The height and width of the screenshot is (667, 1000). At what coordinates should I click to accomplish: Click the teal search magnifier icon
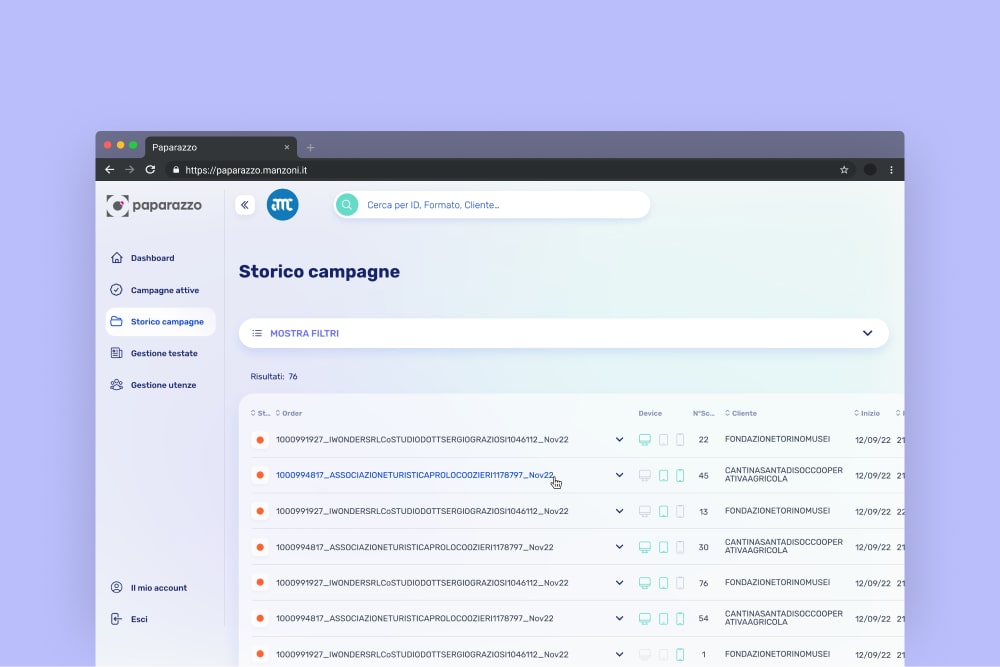pyautogui.click(x=347, y=205)
